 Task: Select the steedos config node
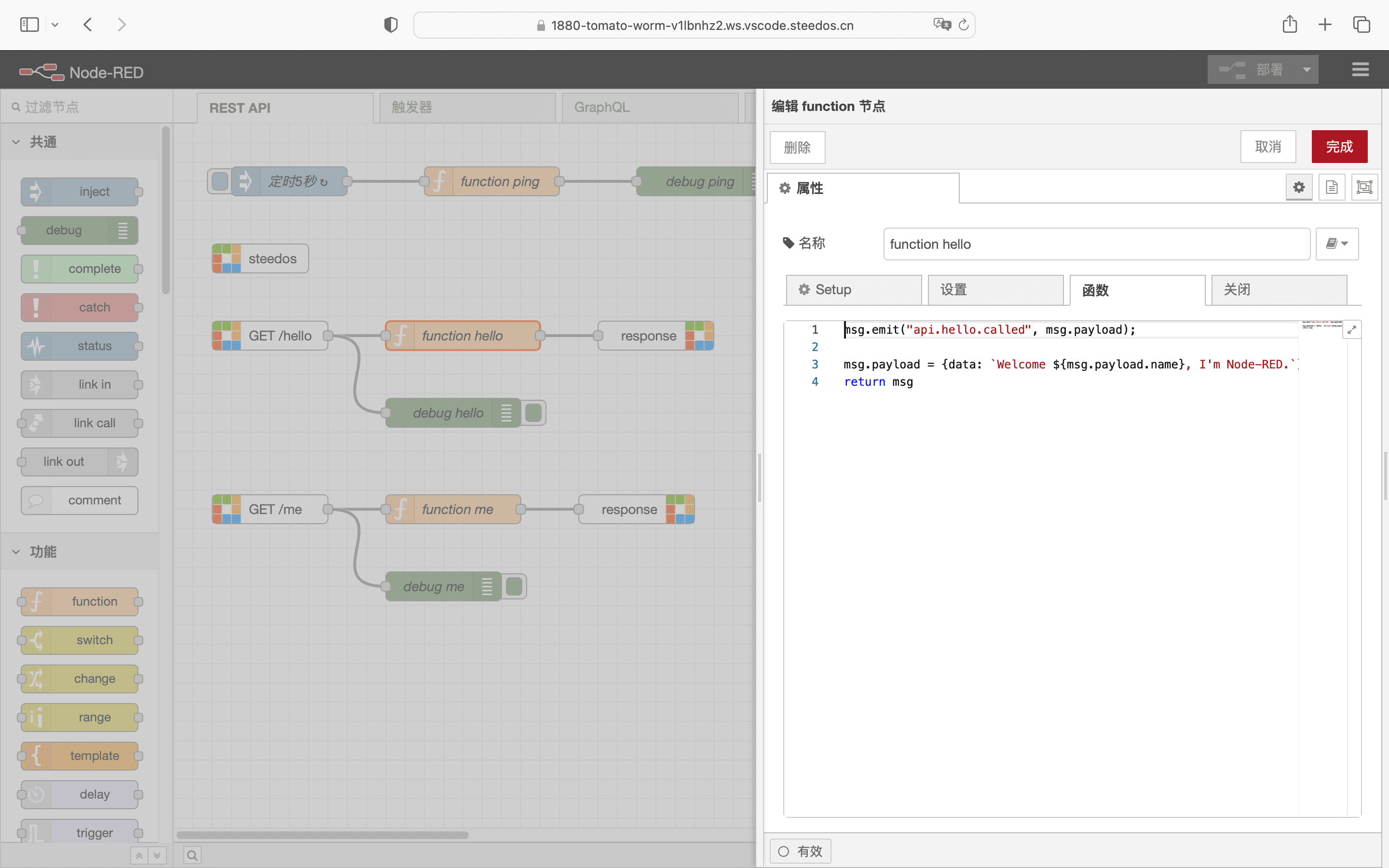point(260,258)
